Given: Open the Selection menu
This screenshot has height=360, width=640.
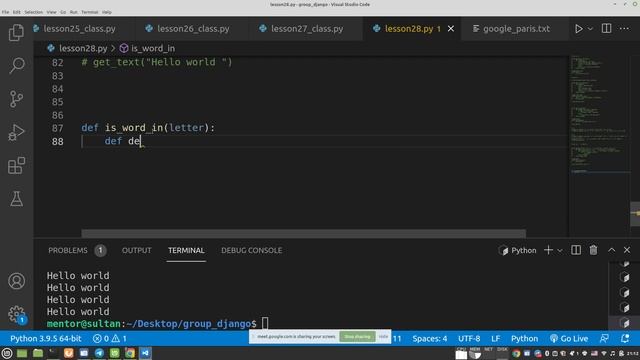Looking at the screenshot, I should [33, 12].
